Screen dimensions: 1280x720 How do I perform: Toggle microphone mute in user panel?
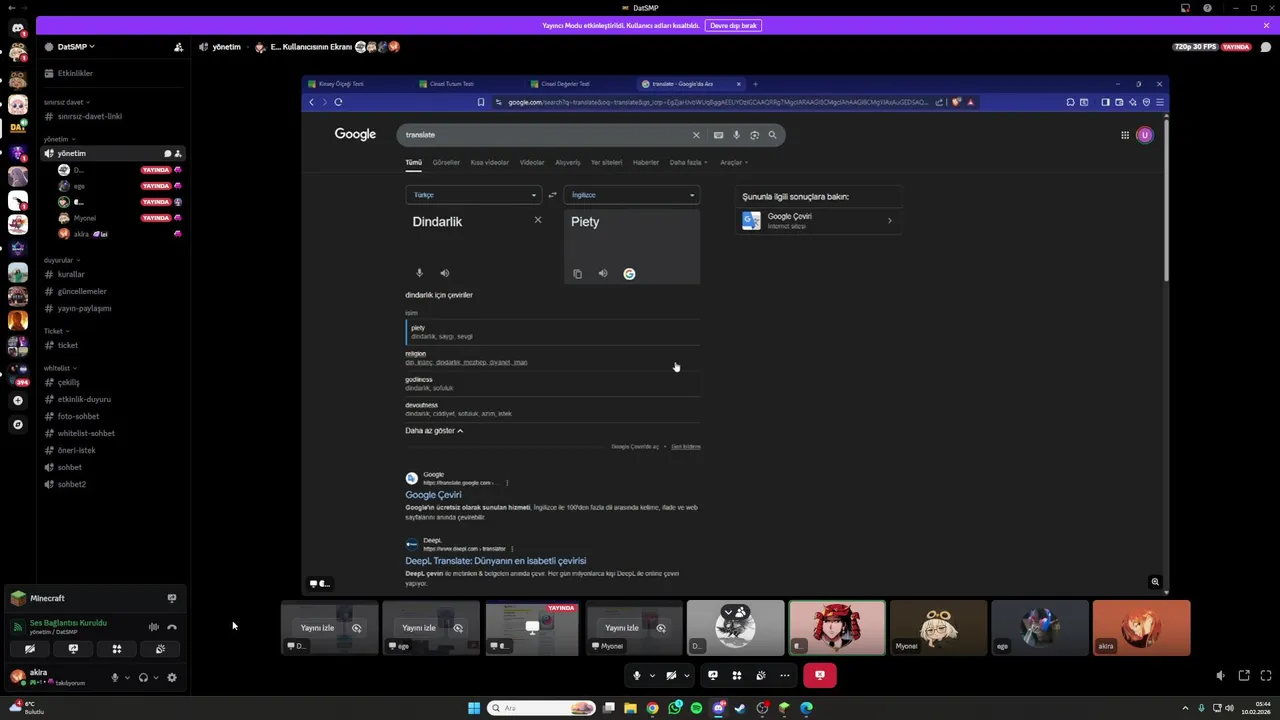tap(115, 678)
